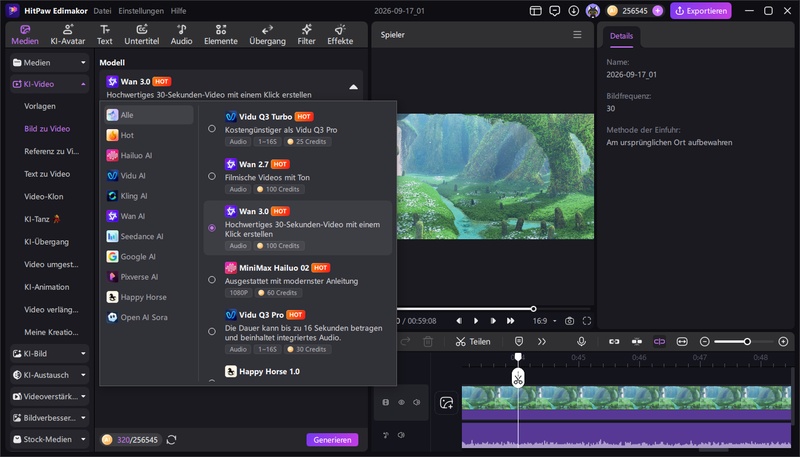The width and height of the screenshot is (800, 457).
Task: Click the scissors cut handle on playhead
Action: point(518,378)
